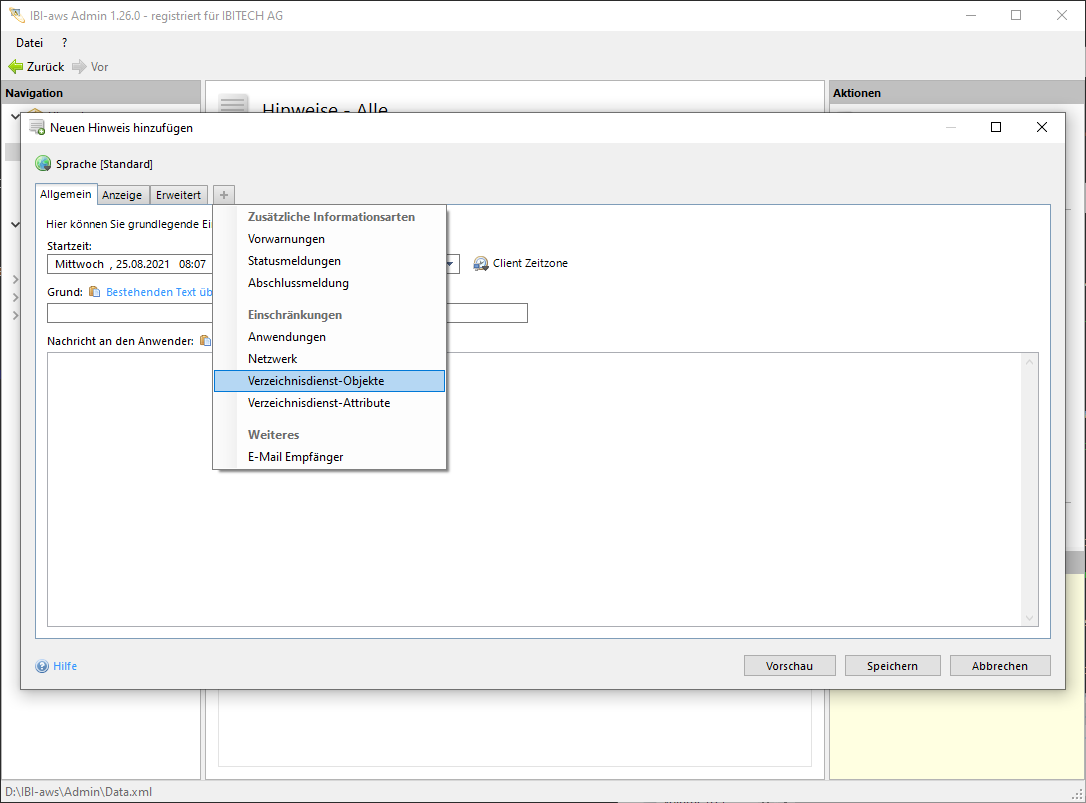The height and width of the screenshot is (803, 1086).
Task: Click the blue Hilfe help icon
Action: click(42, 666)
